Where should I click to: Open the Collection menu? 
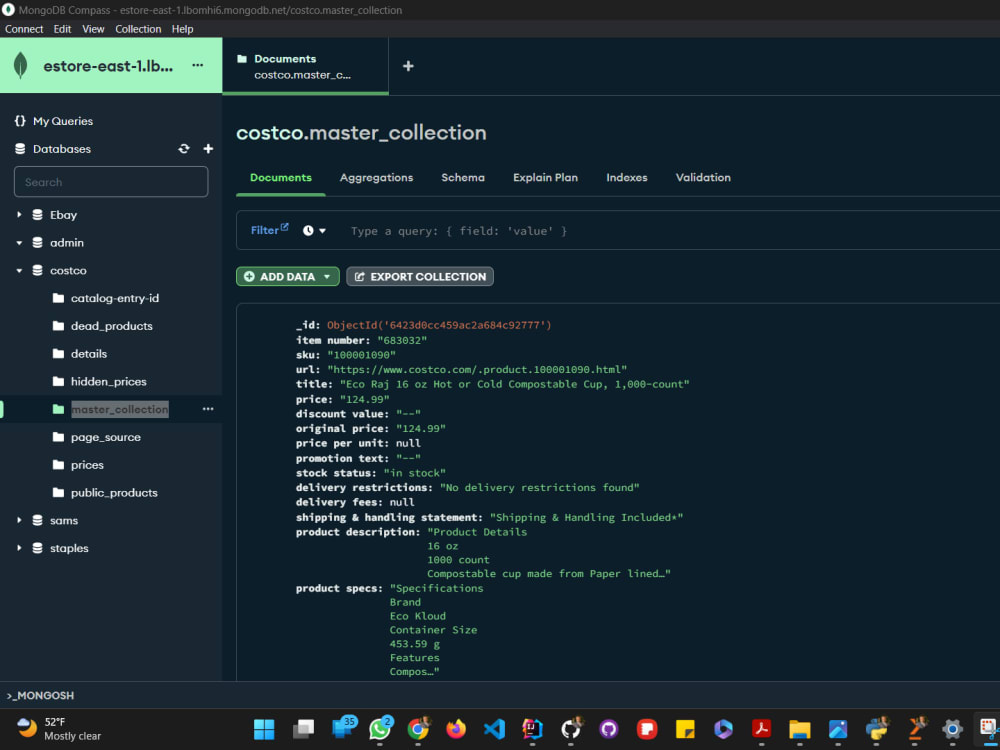[138, 29]
